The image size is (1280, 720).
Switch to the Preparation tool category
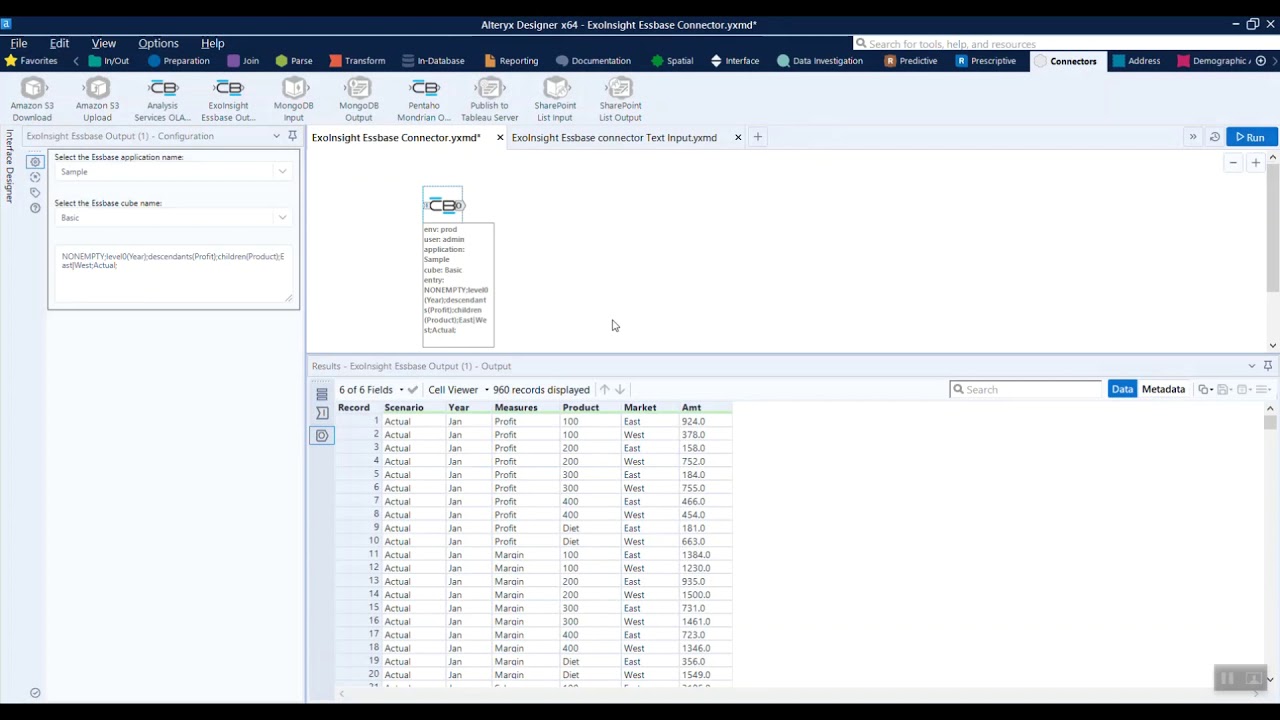(x=179, y=61)
